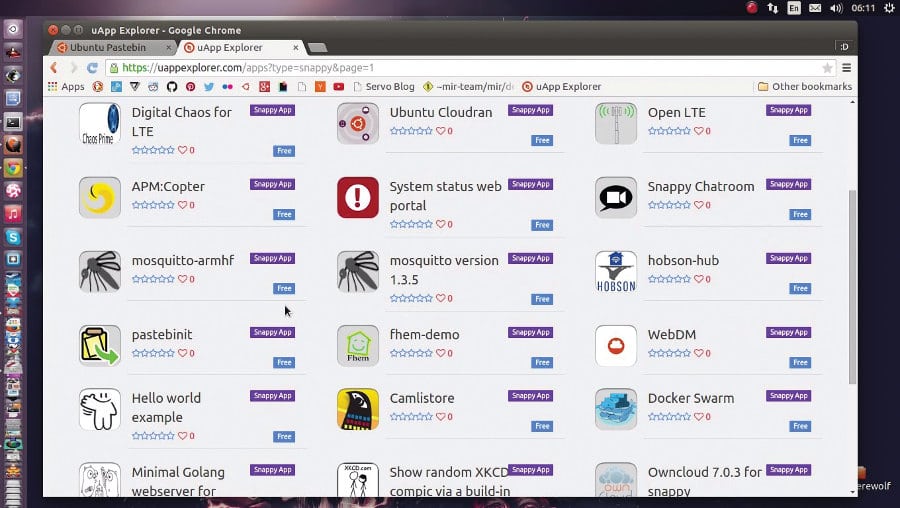Reload the page with the refresh button
Screen dimensions: 900x508
(92, 68)
